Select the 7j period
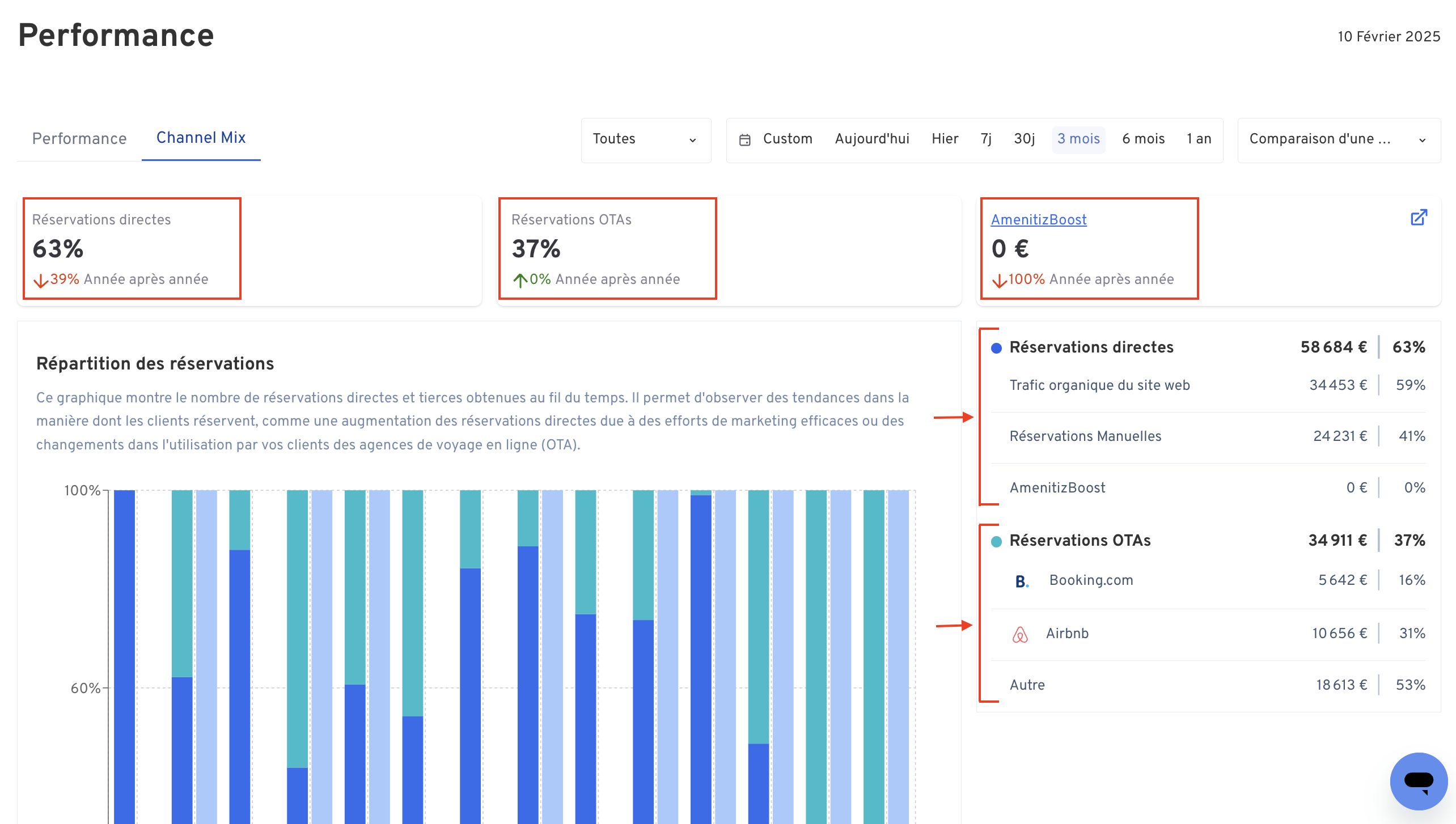This screenshot has width=1456, height=824. click(986, 139)
